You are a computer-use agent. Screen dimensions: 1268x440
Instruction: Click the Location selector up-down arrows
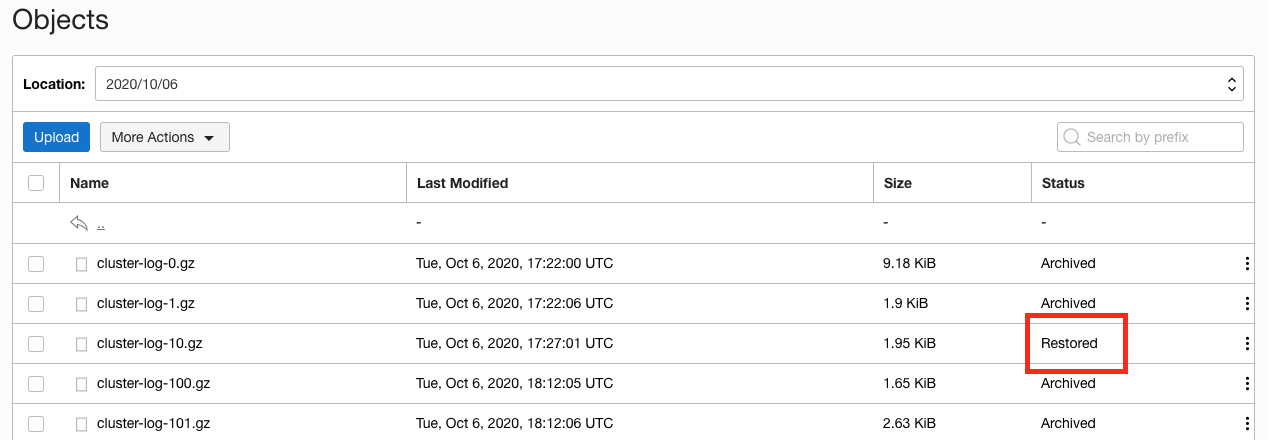click(1232, 85)
